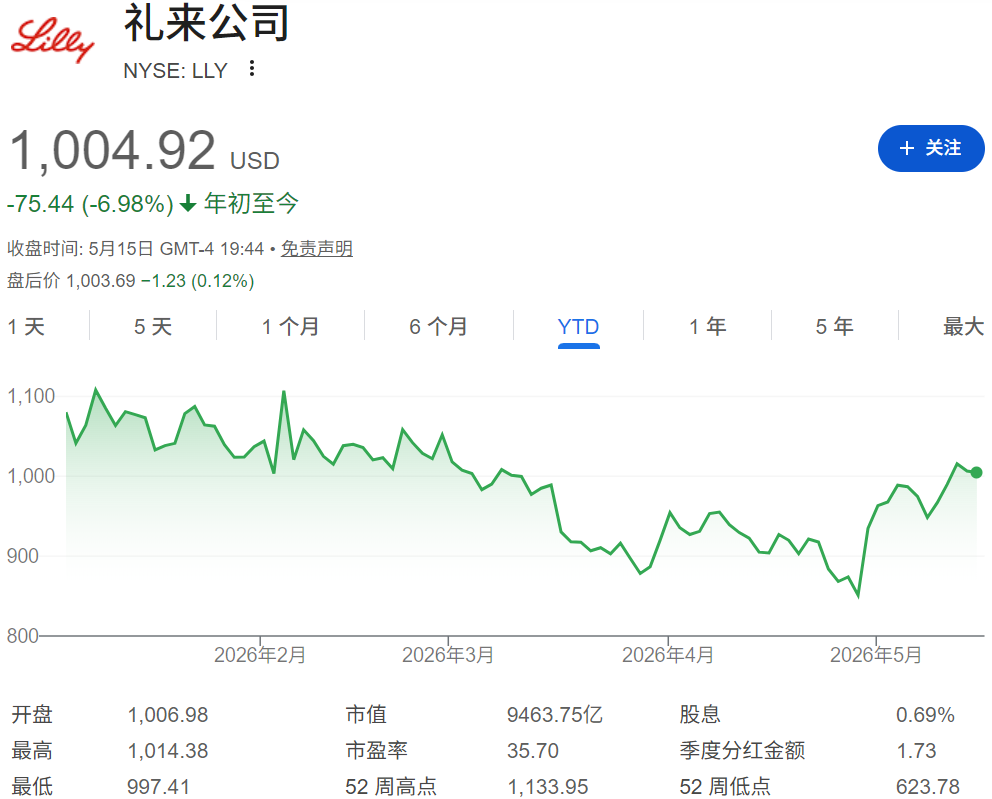
Task: Switch to the 5 天 range tab
Action: 153,326
